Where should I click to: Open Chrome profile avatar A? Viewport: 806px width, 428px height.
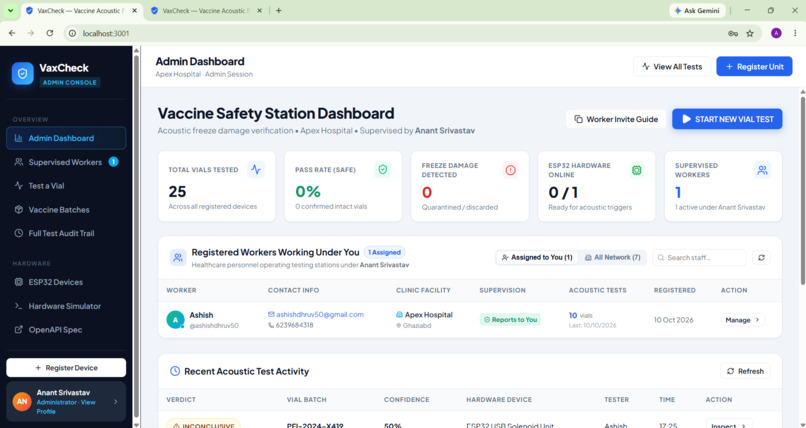coord(776,33)
